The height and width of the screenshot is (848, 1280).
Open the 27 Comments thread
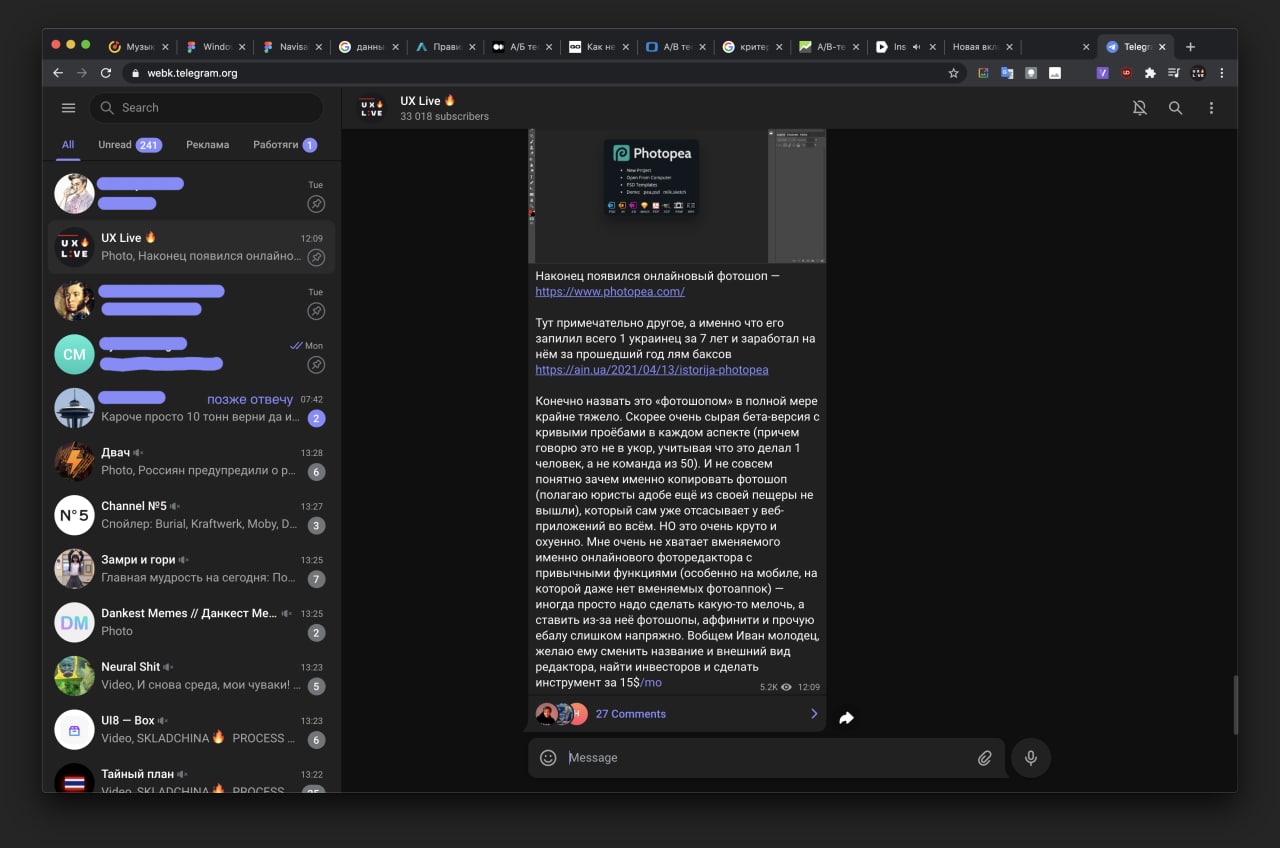click(677, 714)
